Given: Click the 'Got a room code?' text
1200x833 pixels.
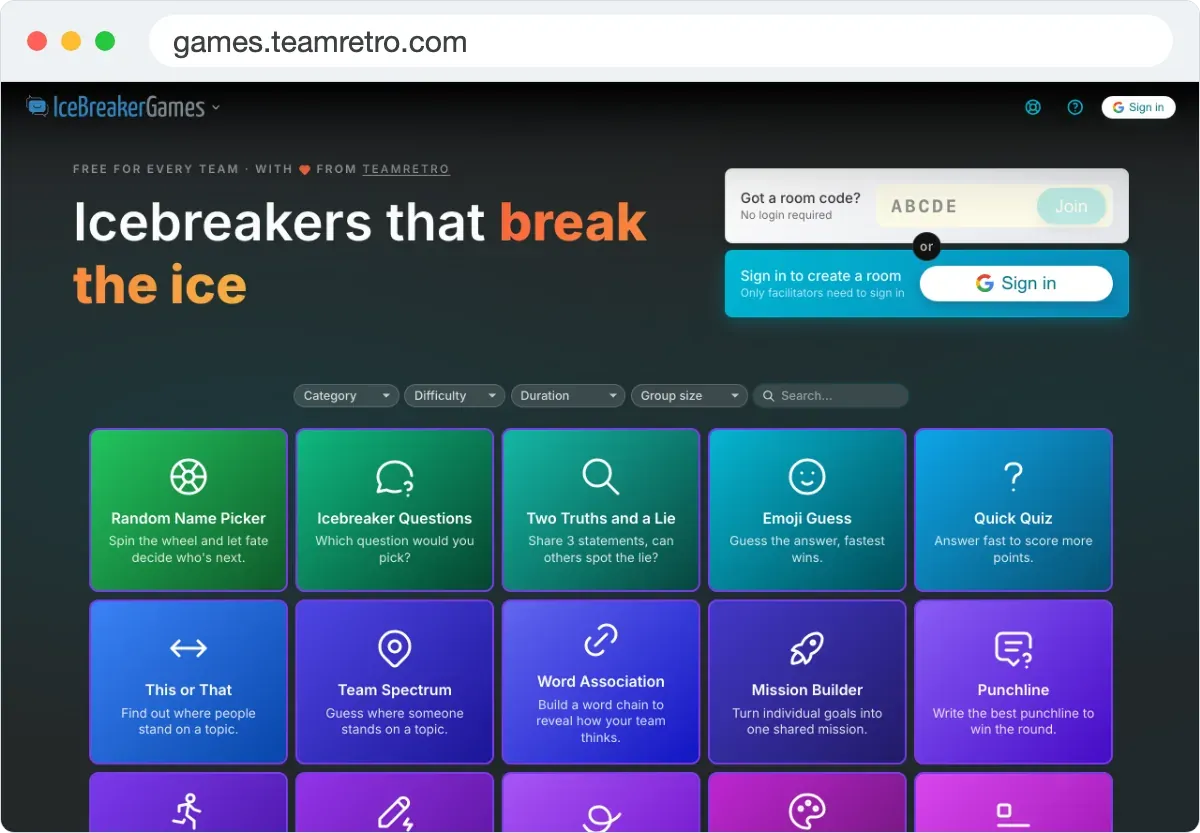Looking at the screenshot, I should pyautogui.click(x=800, y=198).
